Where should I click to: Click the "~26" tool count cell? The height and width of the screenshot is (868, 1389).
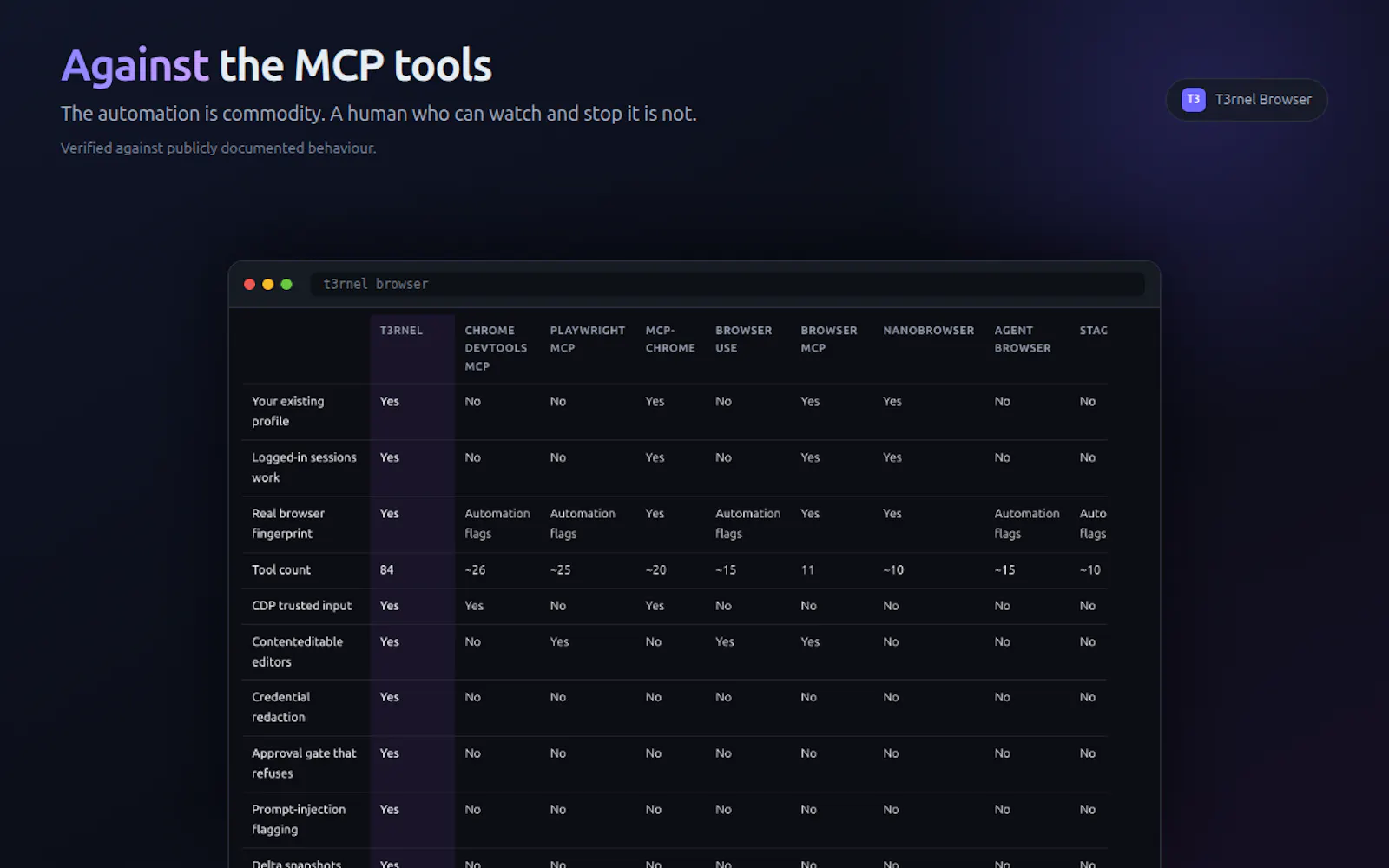(475, 570)
